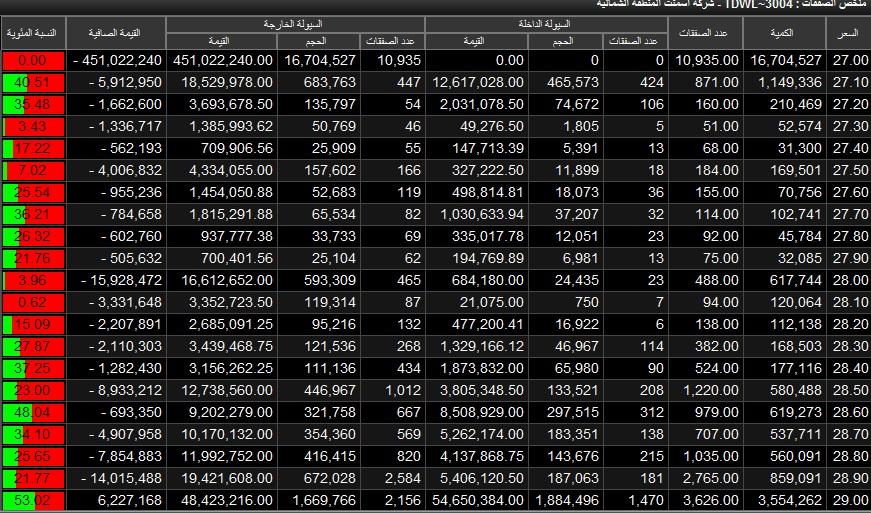Screen dimensions: 871x513
Task: Click inflow volume cell 1,884,496
Action: click(x=565, y=500)
